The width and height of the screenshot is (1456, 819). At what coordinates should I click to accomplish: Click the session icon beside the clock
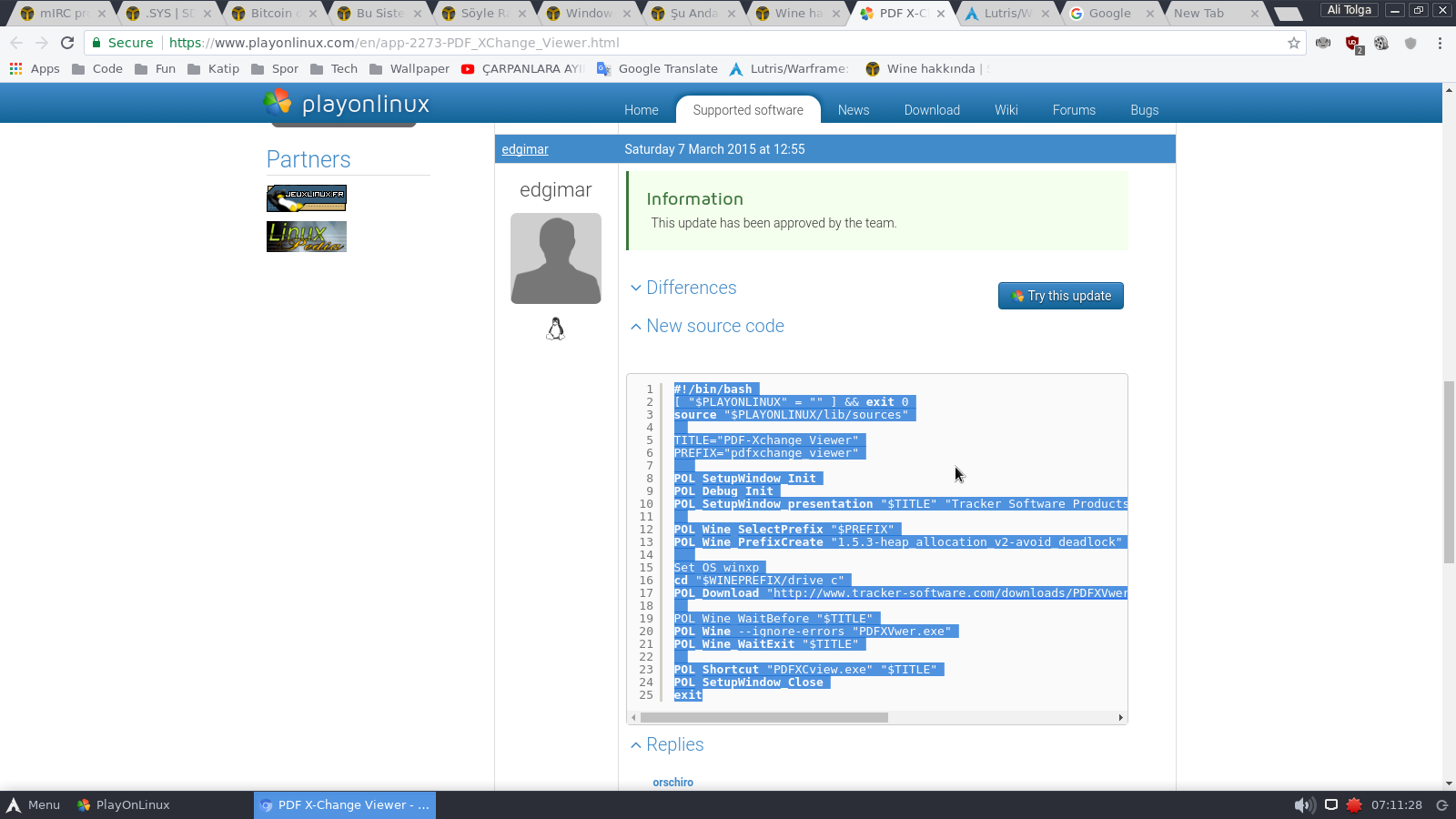pyautogui.click(x=1441, y=804)
